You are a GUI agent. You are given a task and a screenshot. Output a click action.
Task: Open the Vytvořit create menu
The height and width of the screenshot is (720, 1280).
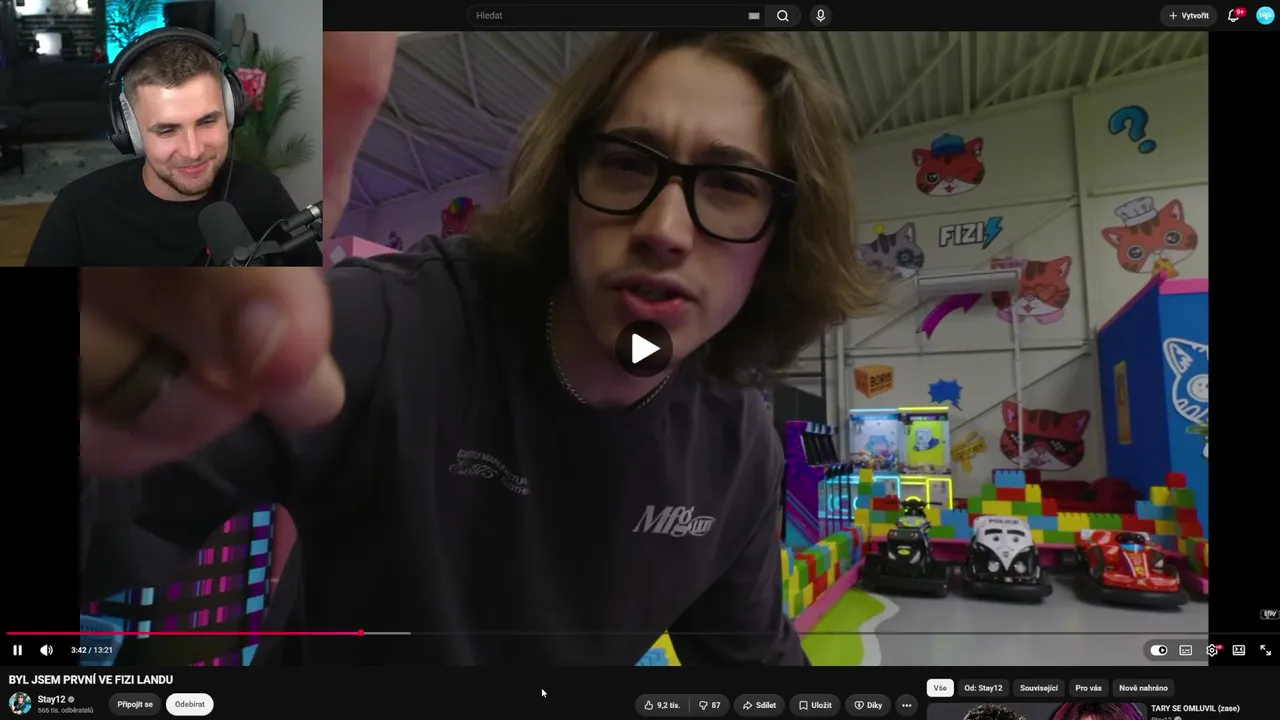[1189, 16]
